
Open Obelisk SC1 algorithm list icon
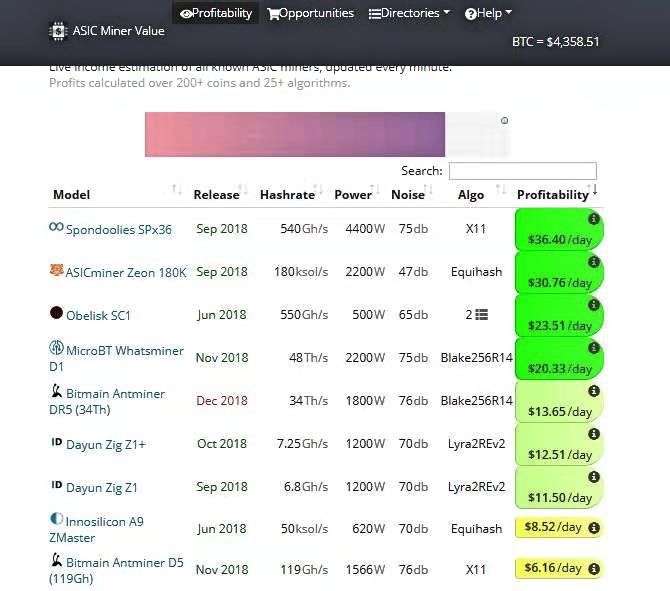(482, 315)
